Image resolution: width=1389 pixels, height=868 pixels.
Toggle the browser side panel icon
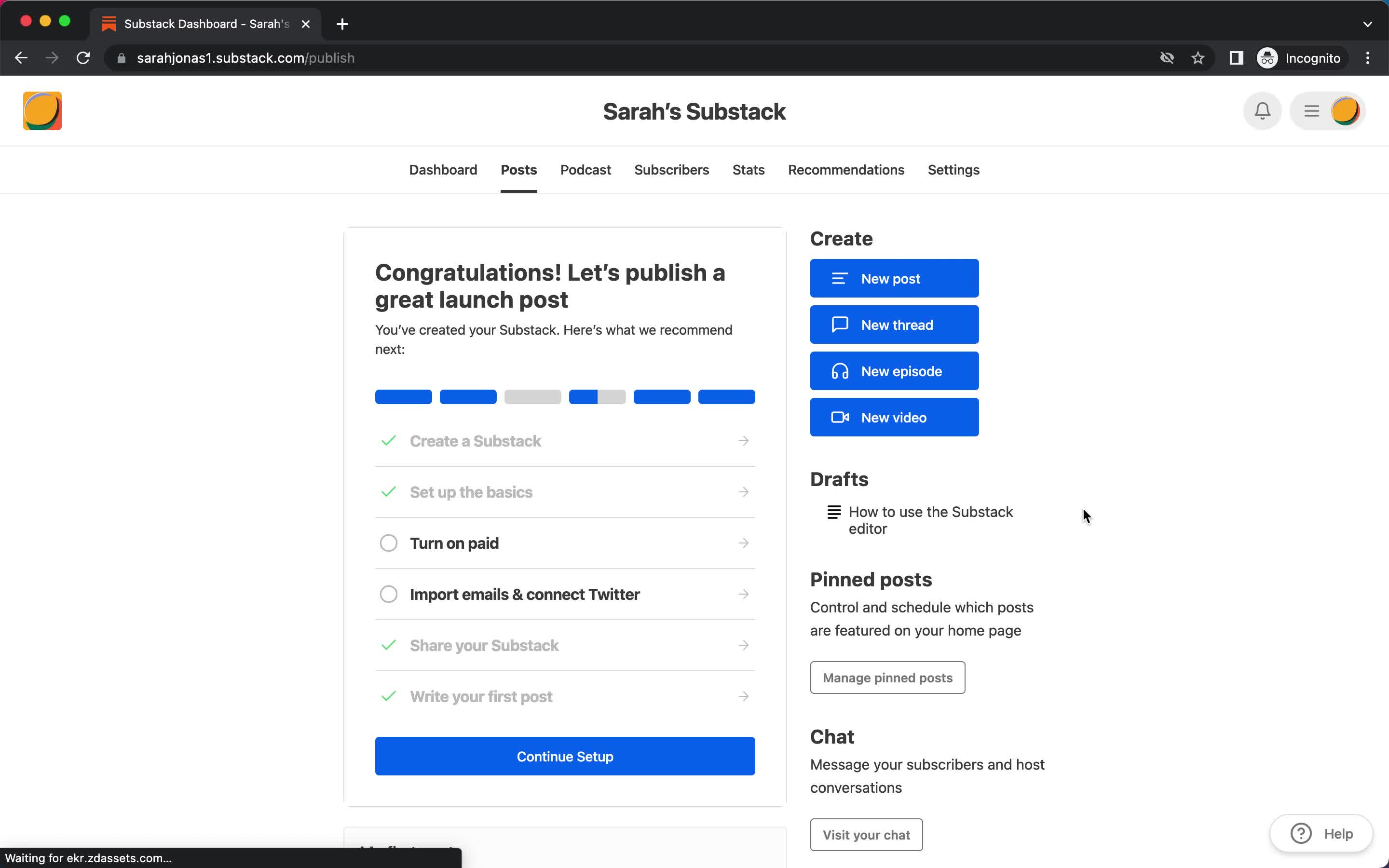tap(1236, 58)
